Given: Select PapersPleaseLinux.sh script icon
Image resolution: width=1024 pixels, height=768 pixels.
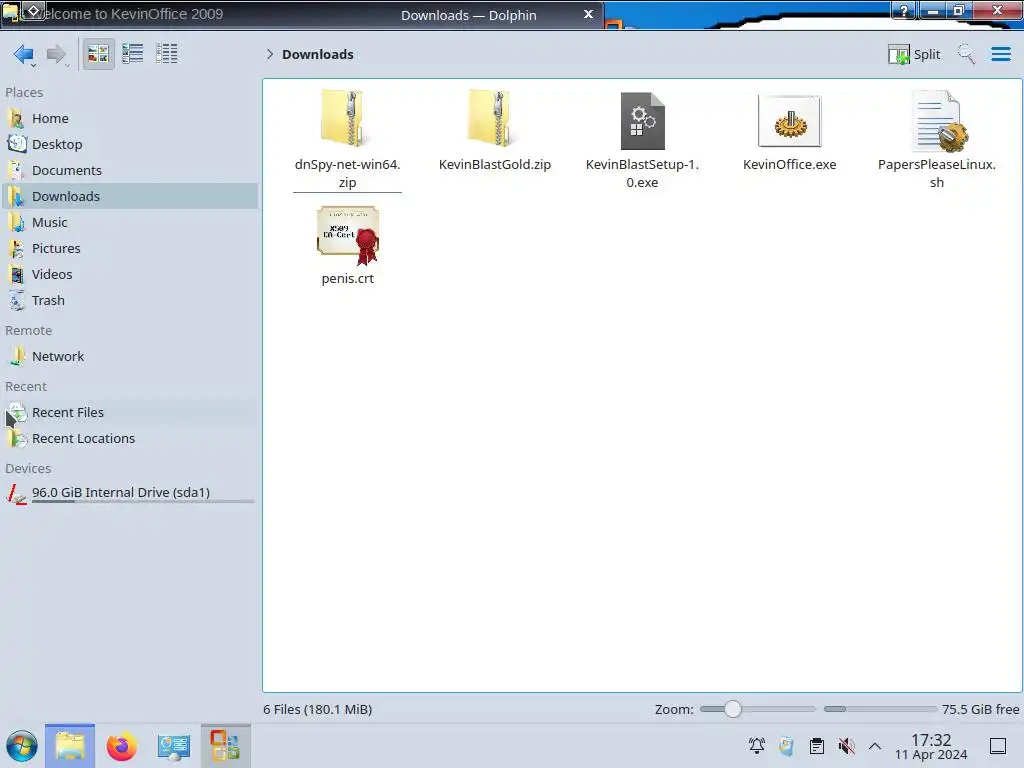Looking at the screenshot, I should 938,121.
